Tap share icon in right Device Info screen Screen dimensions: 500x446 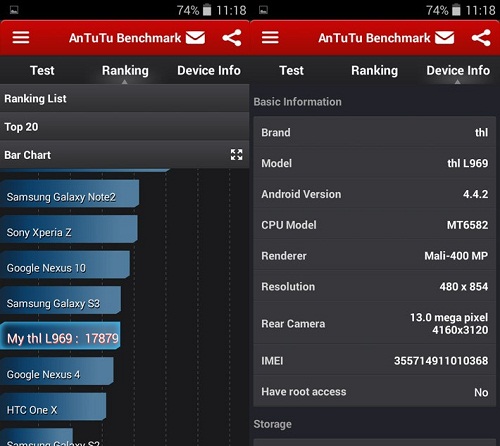481,38
